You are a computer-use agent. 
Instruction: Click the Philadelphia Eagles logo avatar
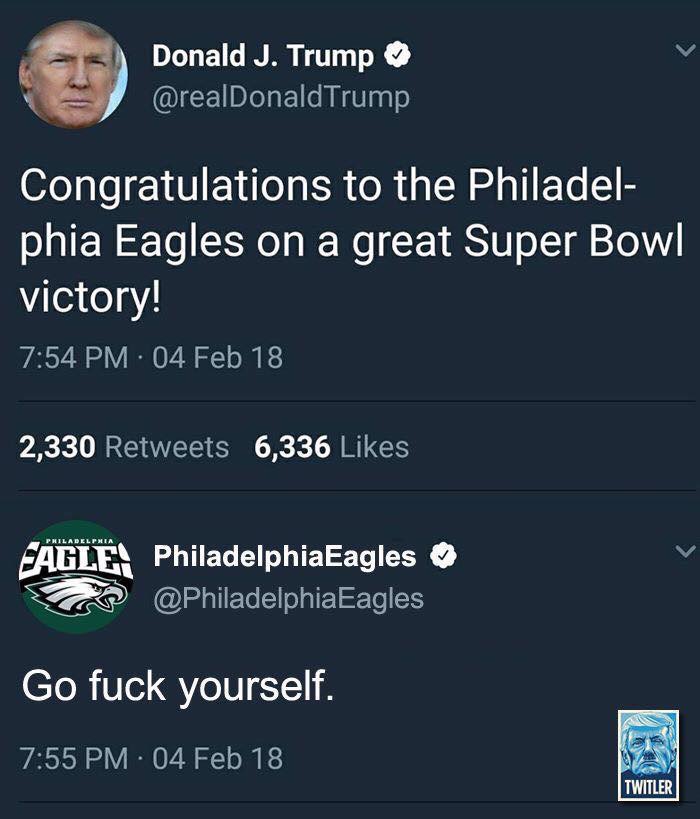tap(73, 576)
